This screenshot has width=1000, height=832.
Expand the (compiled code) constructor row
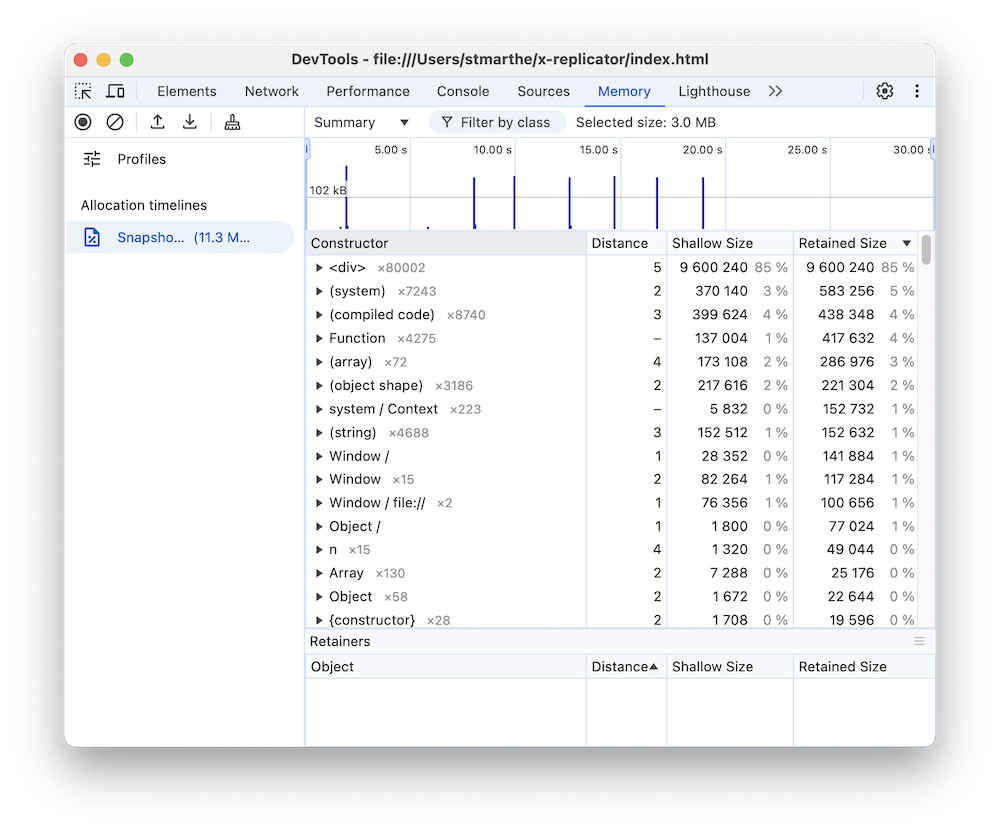(319, 314)
